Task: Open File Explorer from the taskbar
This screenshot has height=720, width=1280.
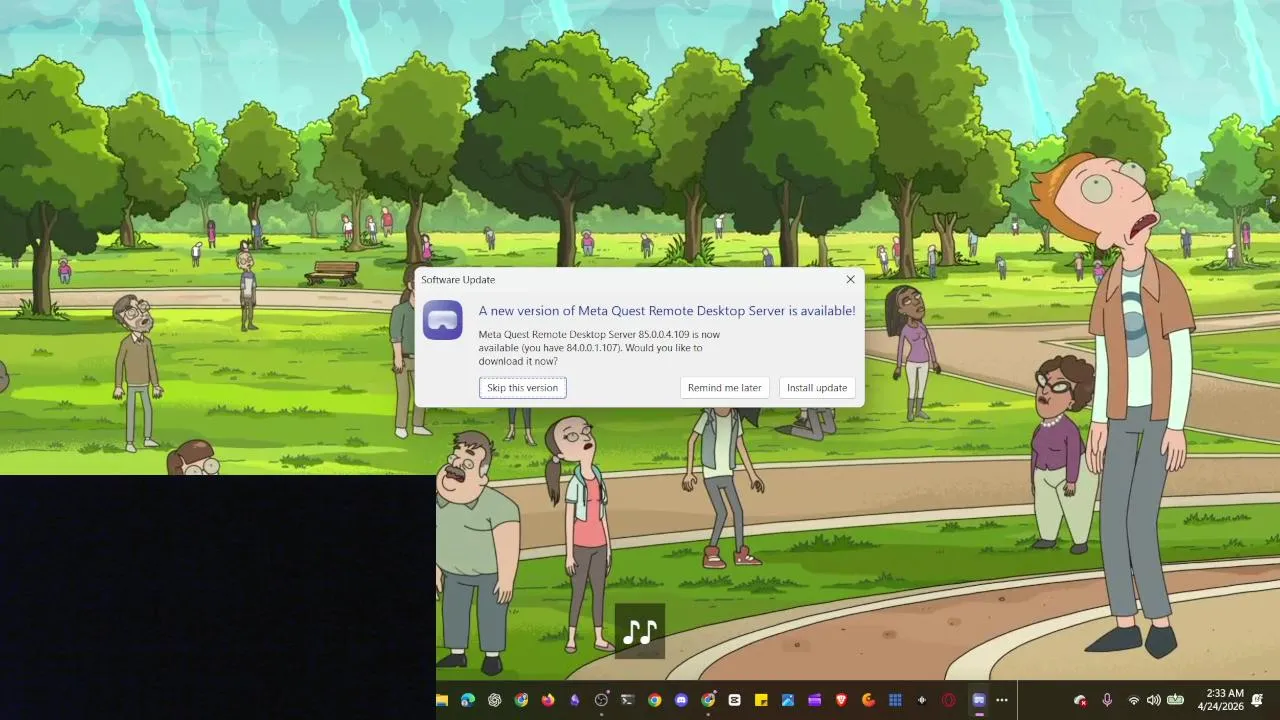Action: tap(441, 700)
